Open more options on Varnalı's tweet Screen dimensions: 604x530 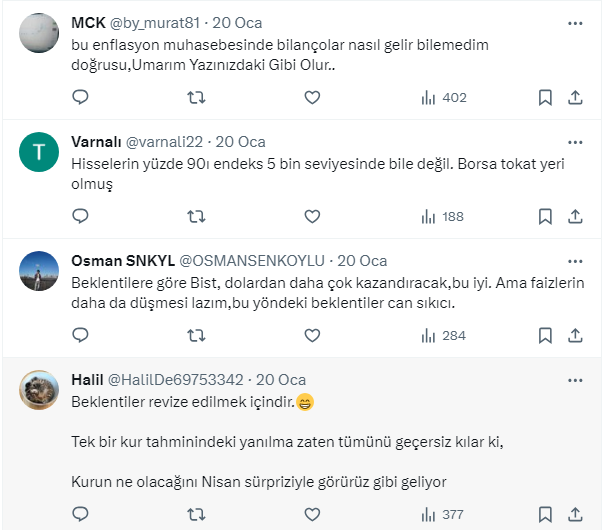click(575, 141)
